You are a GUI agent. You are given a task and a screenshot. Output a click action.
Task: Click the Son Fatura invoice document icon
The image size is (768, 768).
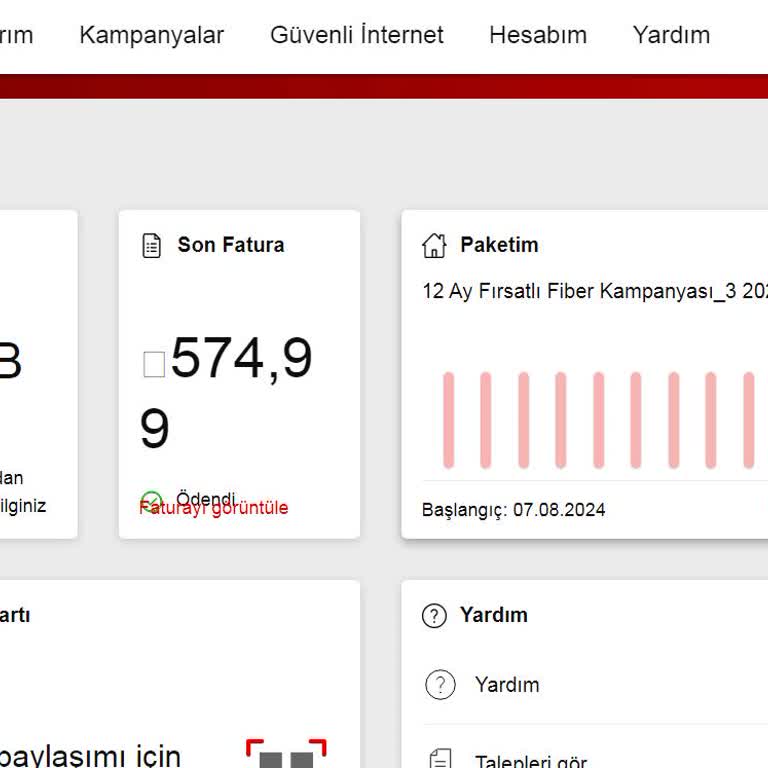(151, 245)
